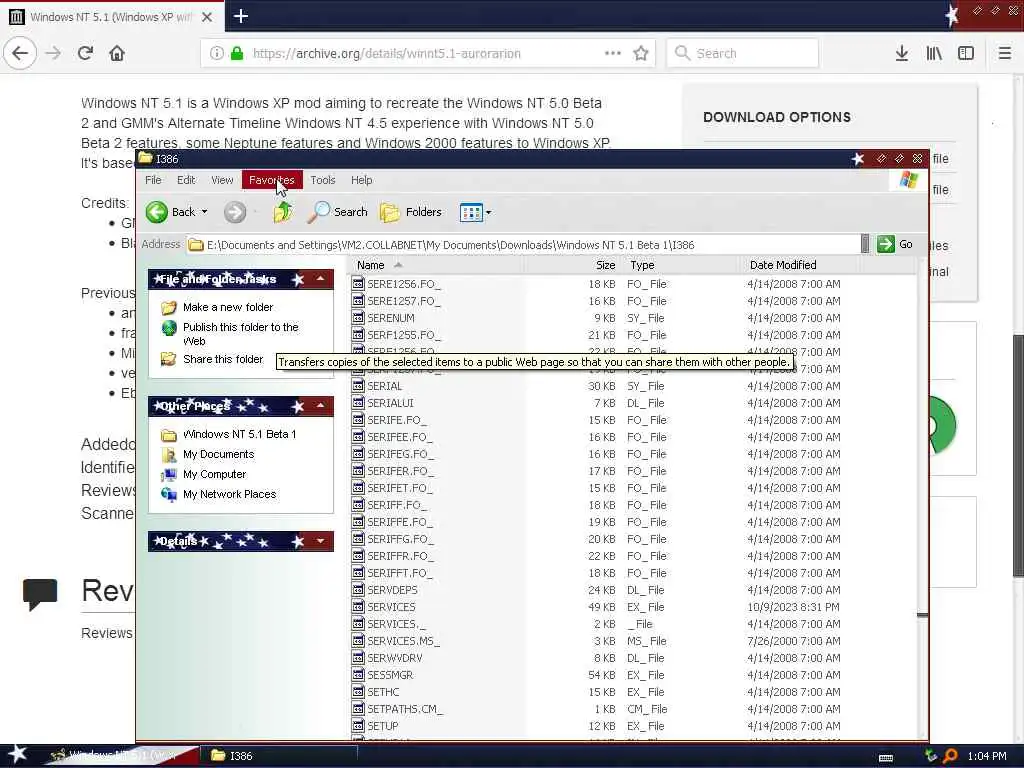This screenshot has height=768, width=1024.
Task: Open page actions three-dot menu
Action: coord(613,53)
